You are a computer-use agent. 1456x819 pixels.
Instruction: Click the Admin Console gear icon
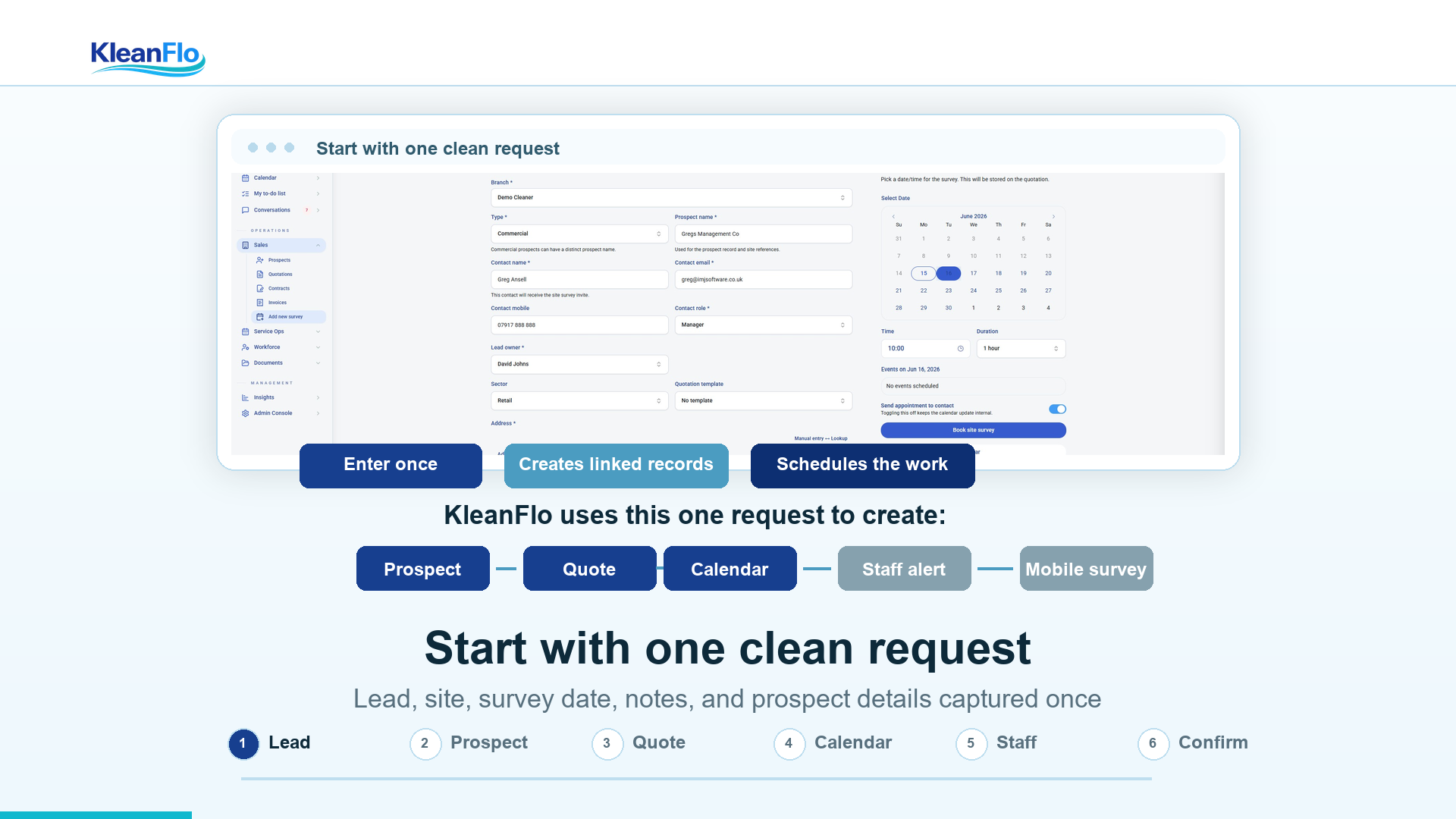point(245,413)
